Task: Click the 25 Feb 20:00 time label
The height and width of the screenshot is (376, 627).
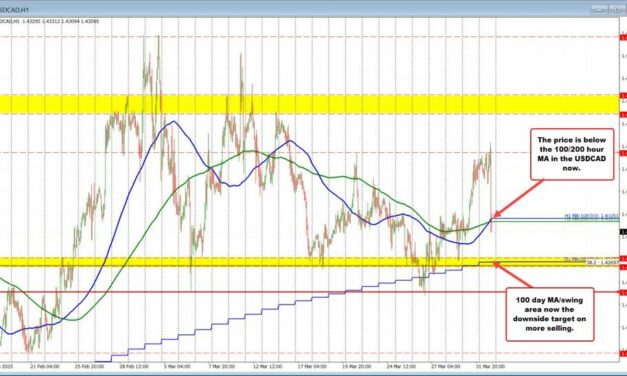Action: point(90,366)
